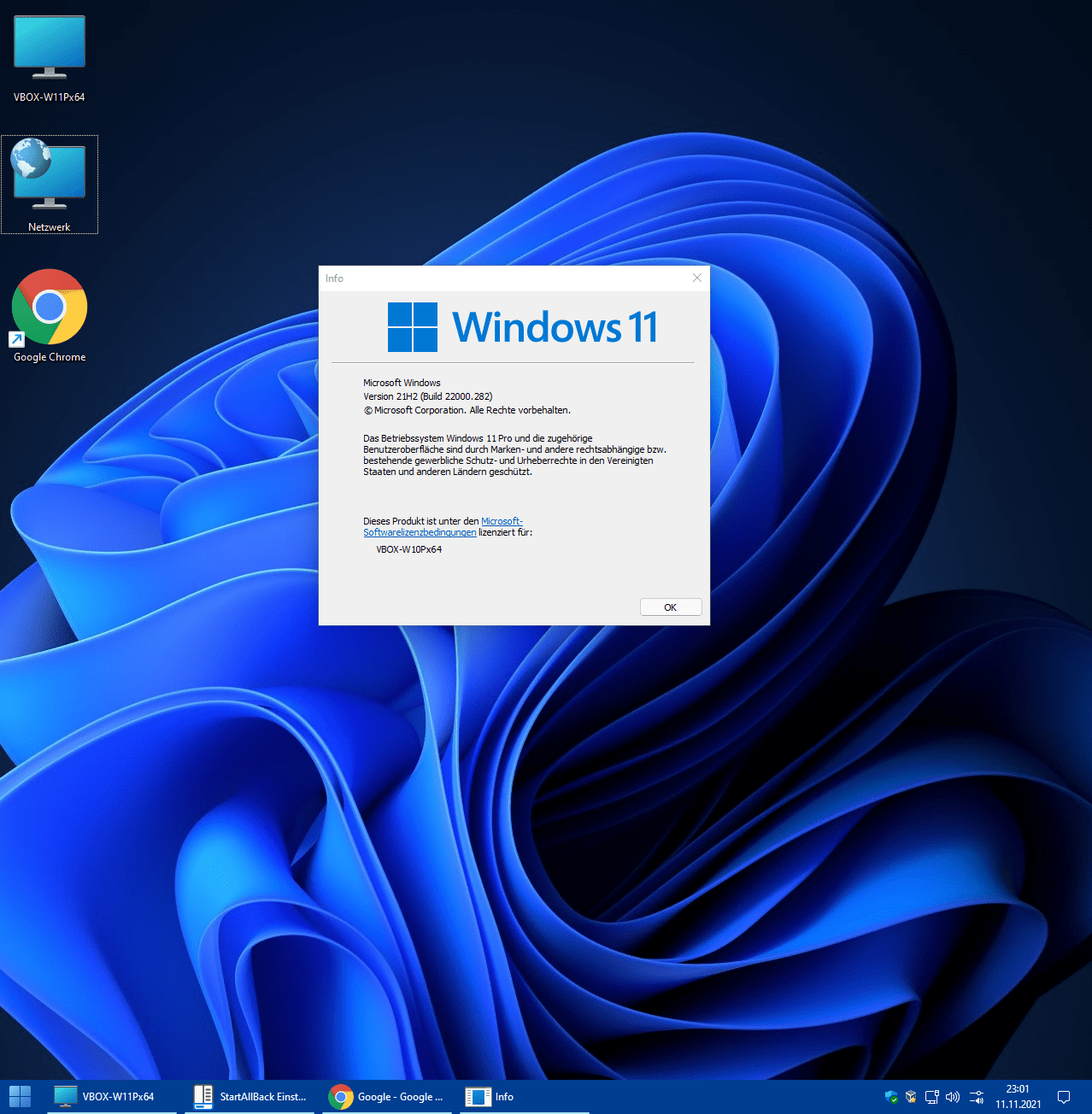The image size is (1092, 1114).
Task: Click the Info dialog title bar text
Action: pyautogui.click(x=334, y=278)
